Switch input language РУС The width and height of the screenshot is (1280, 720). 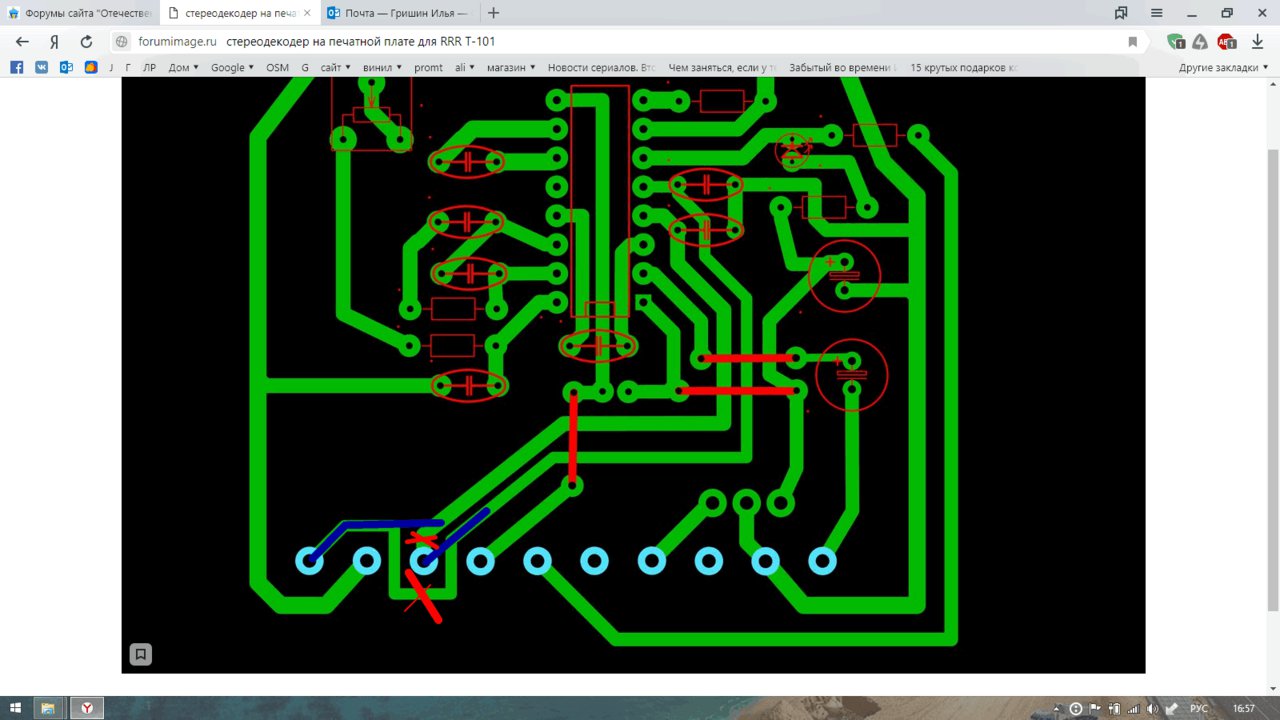1199,708
